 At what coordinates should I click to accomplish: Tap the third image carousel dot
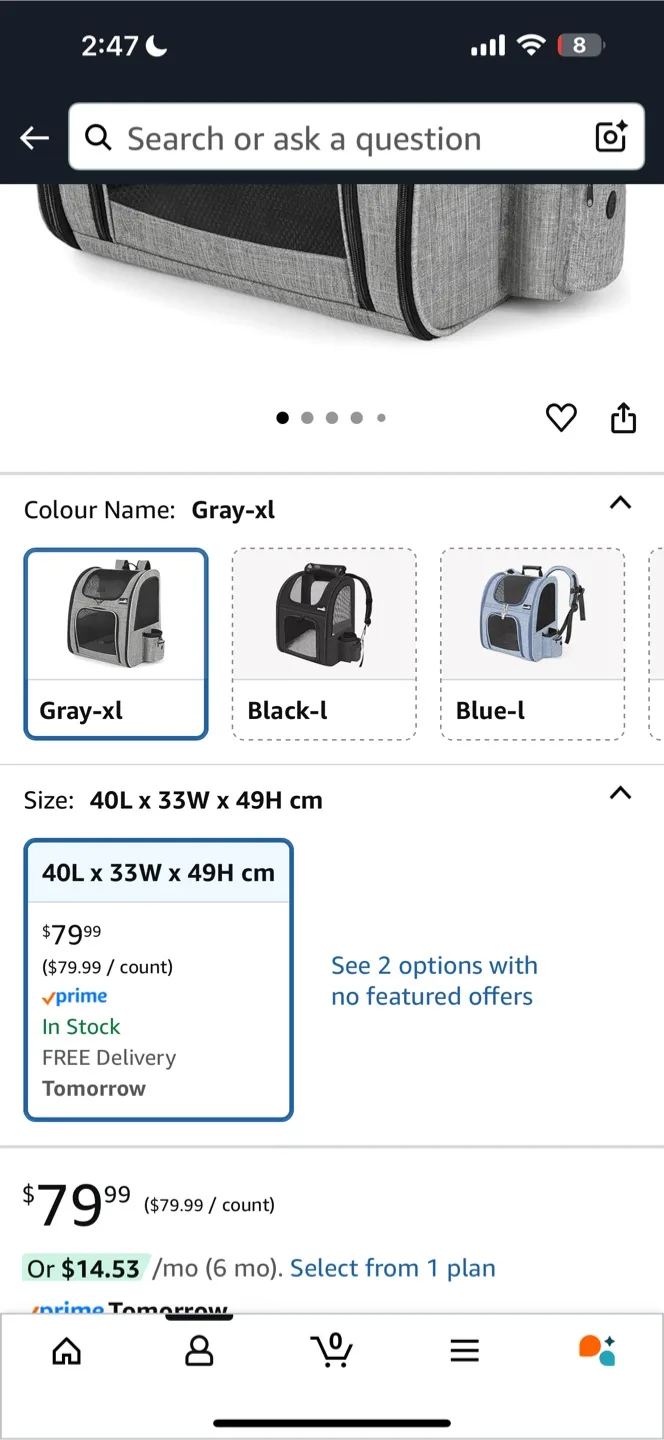click(x=332, y=418)
